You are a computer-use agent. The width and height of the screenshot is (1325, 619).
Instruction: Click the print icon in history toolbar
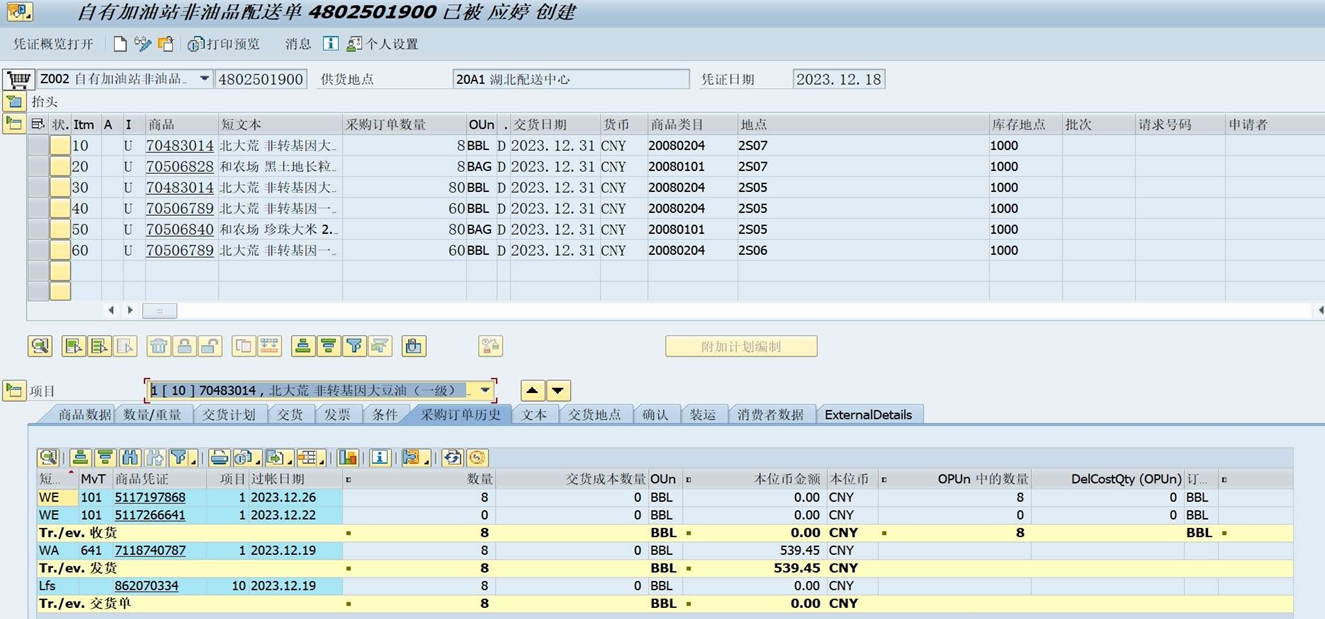click(x=219, y=458)
